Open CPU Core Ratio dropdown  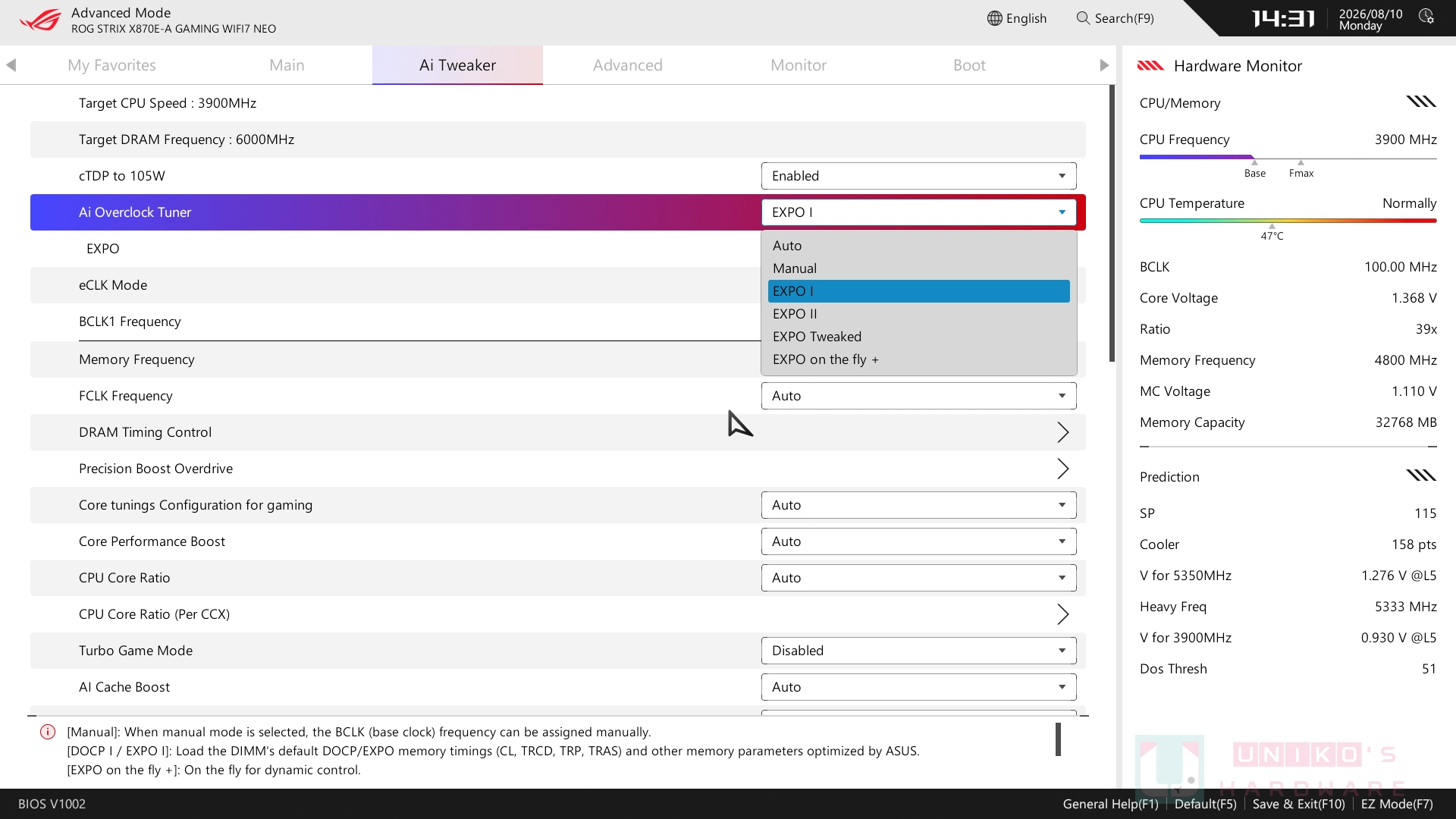[918, 578]
